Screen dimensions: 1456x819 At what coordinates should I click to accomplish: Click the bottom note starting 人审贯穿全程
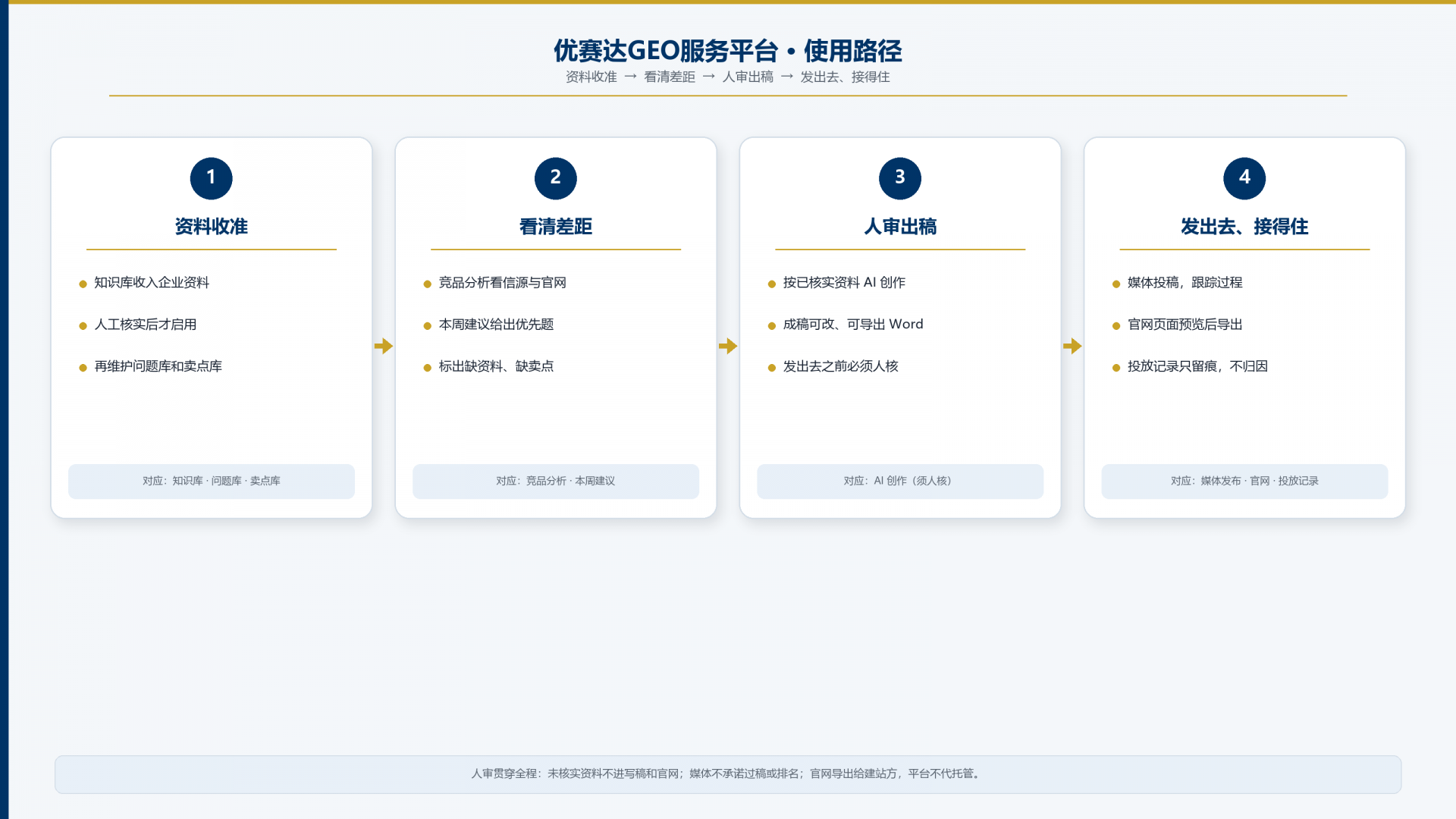point(728,774)
